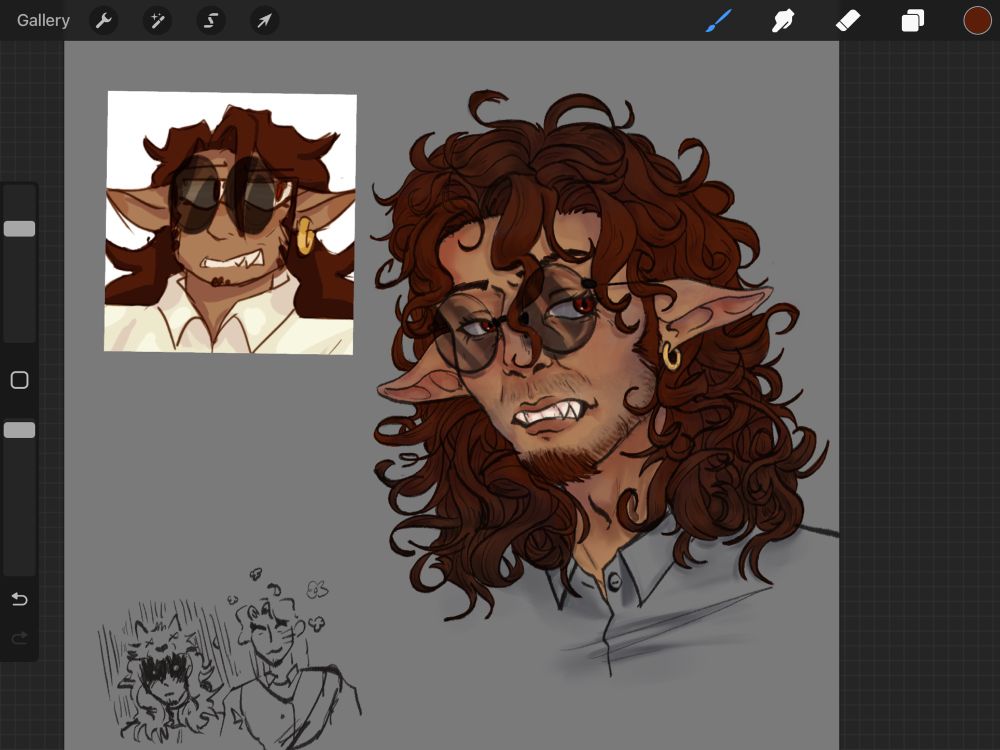1000x750 pixels.
Task: Tap the lower brush opacity slider
Action: click(19, 430)
